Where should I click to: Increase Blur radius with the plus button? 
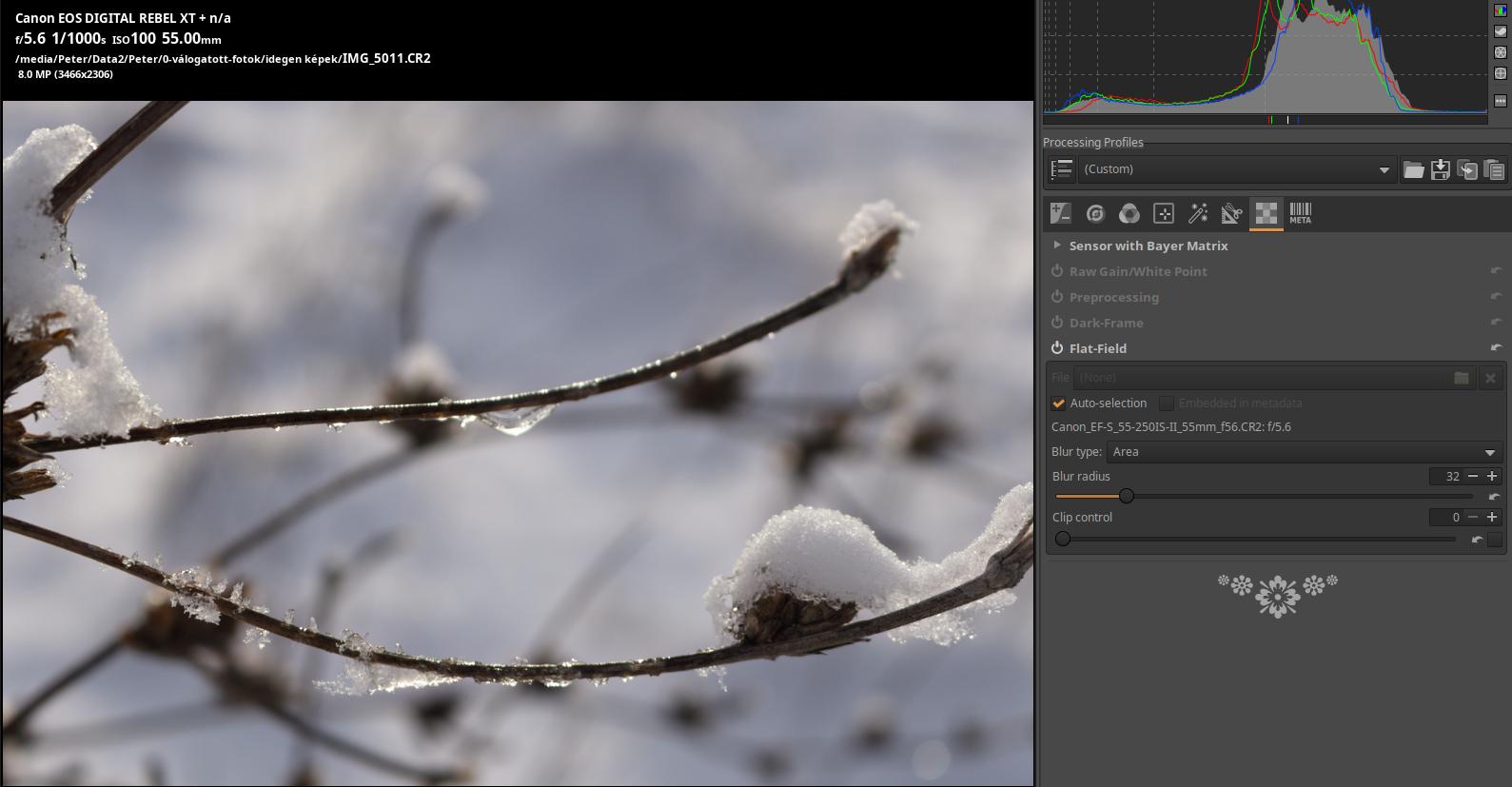click(x=1492, y=476)
